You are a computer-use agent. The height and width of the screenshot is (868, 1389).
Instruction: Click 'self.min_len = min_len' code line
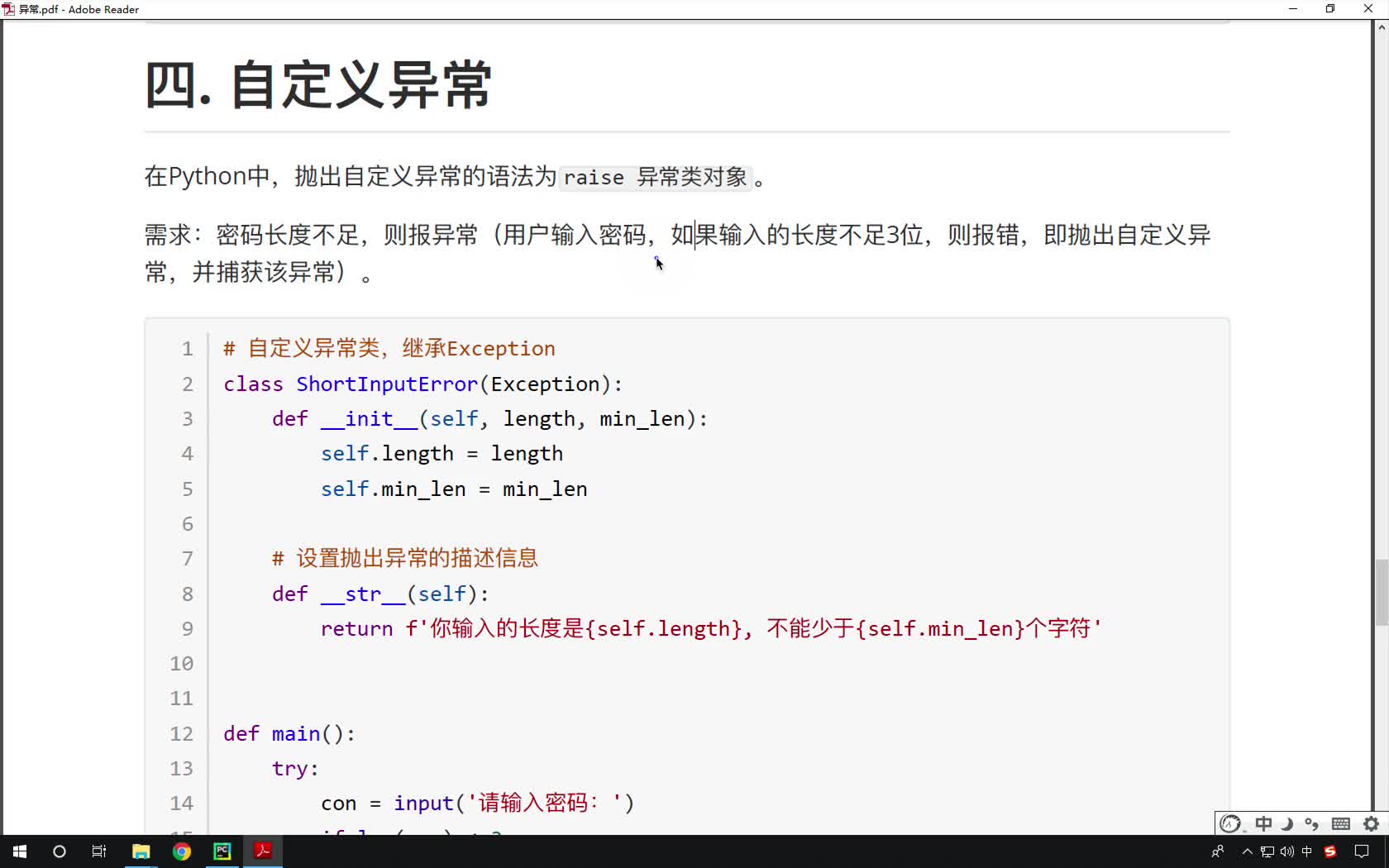[x=454, y=489]
